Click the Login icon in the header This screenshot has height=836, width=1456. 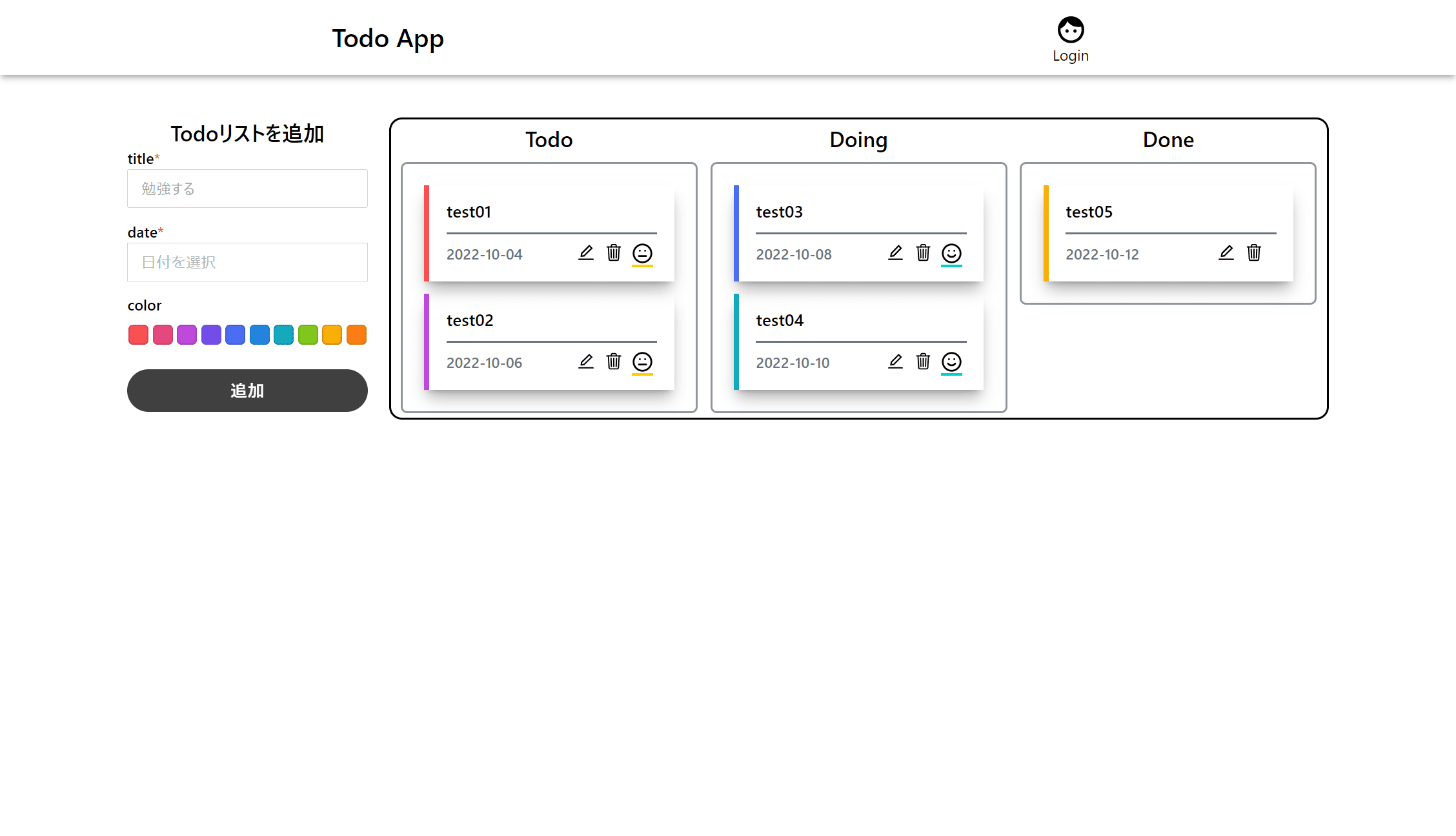(1070, 29)
